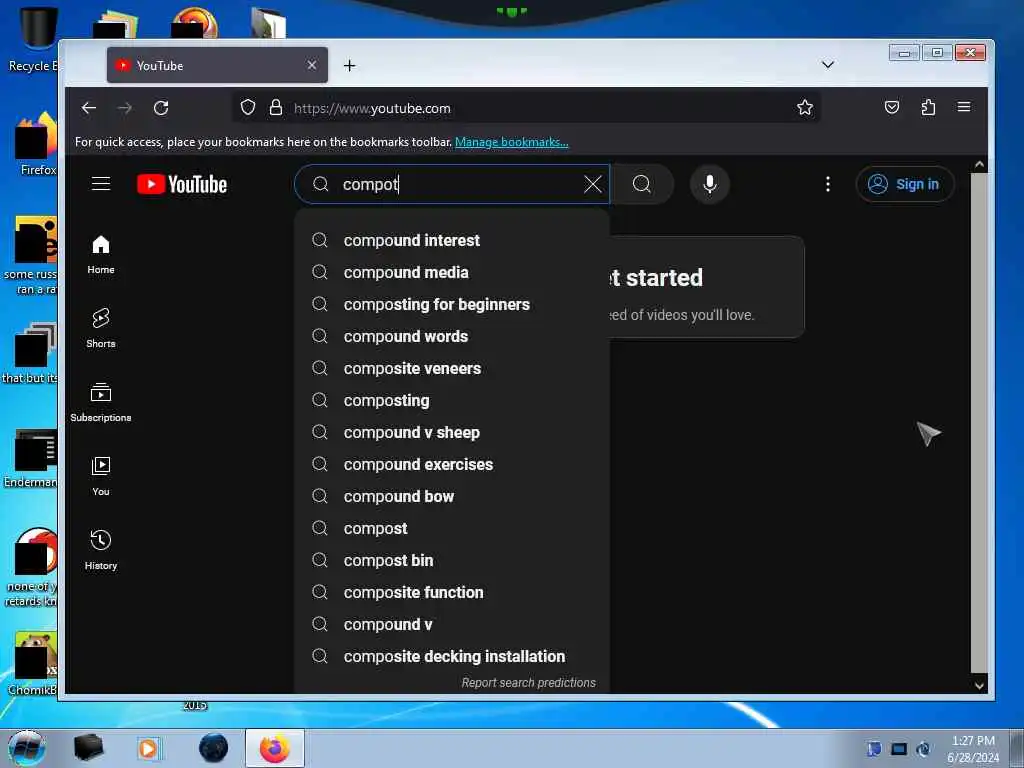Select suggestion compound exercises
This screenshot has width=1024, height=768.
click(x=452, y=464)
